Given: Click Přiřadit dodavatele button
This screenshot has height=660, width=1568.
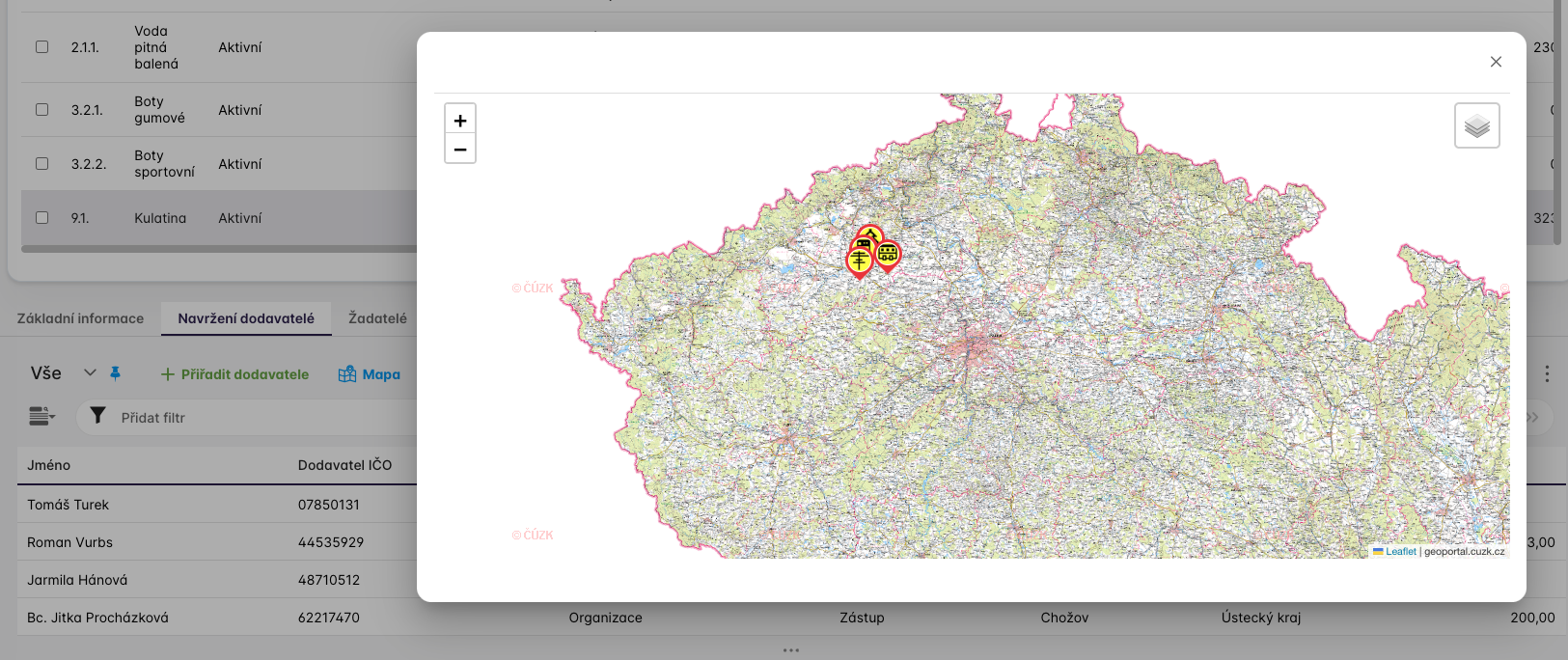Looking at the screenshot, I should tap(234, 374).
